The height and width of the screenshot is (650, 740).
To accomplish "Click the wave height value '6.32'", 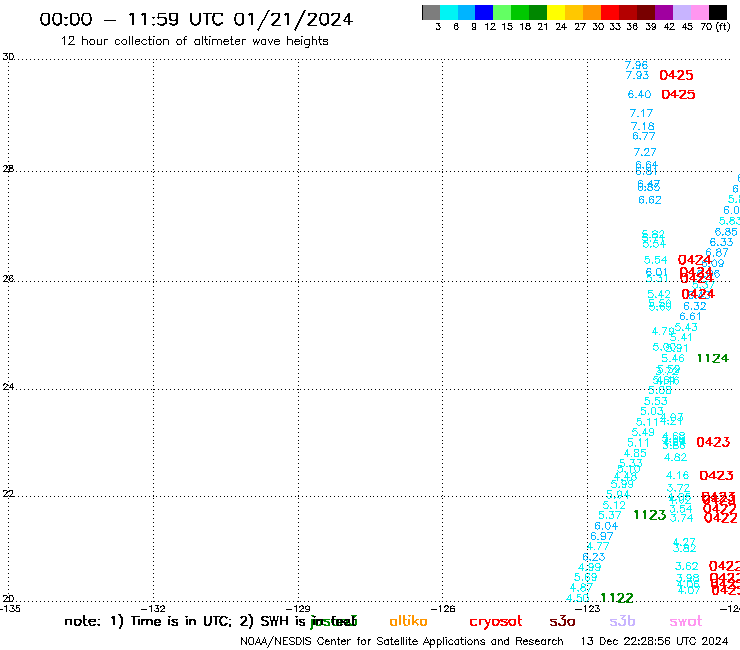I will [695, 306].
